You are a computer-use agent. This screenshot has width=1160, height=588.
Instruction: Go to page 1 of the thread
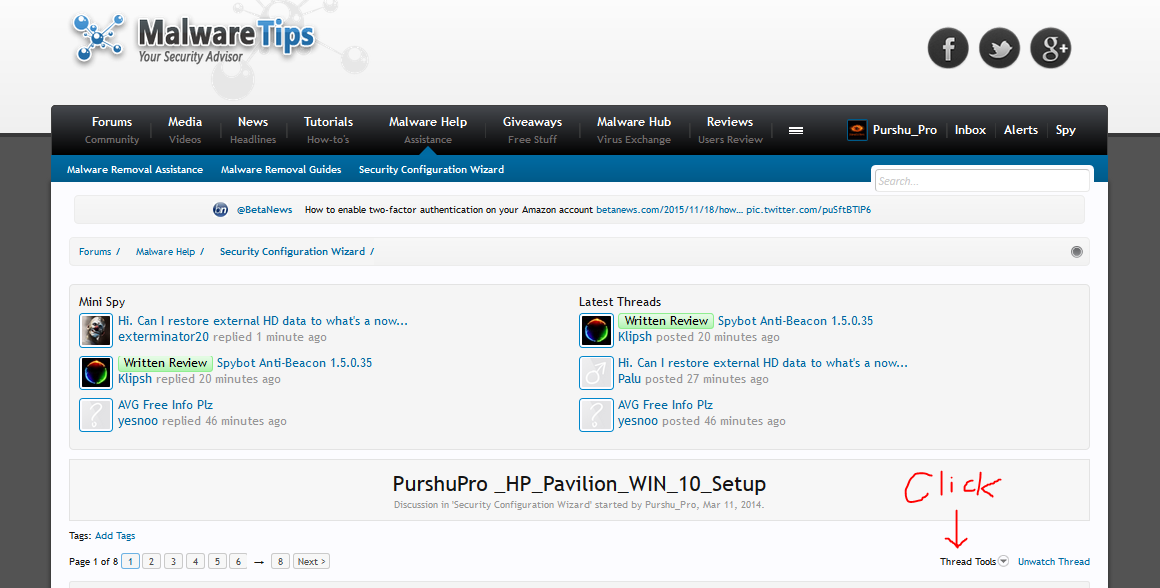pyautogui.click(x=130, y=561)
